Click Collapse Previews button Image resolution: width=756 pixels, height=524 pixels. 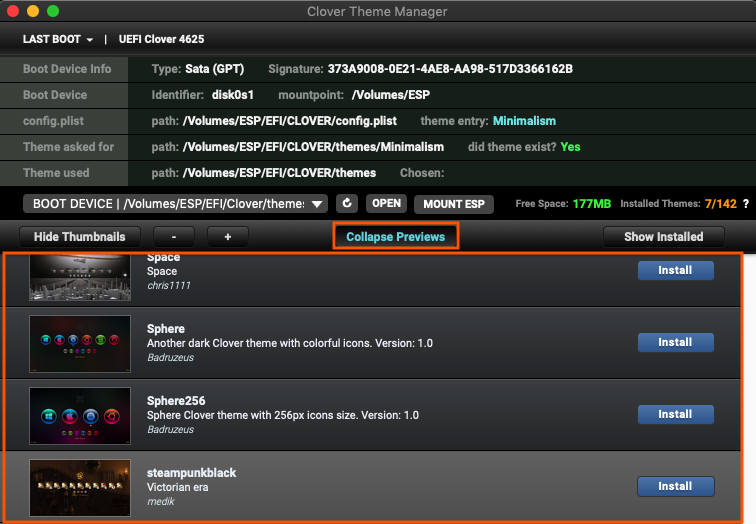pos(395,237)
